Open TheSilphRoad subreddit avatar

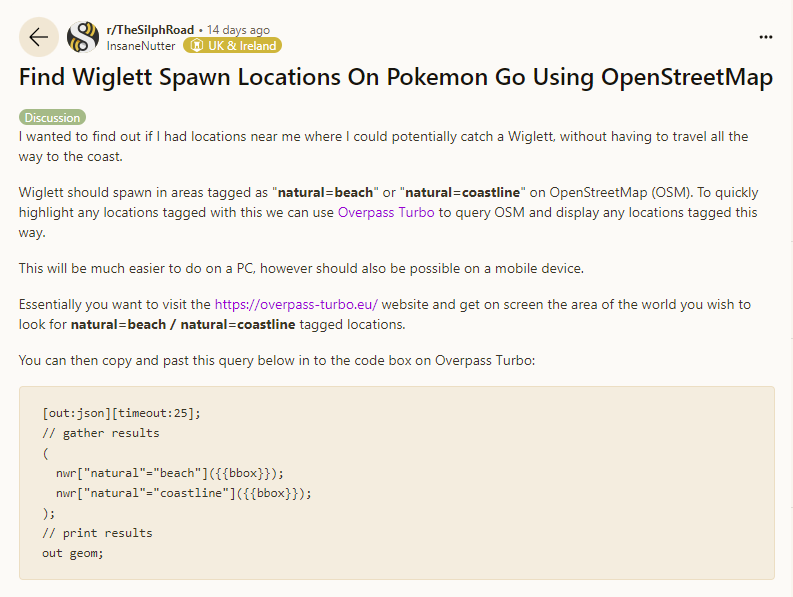coord(83,37)
